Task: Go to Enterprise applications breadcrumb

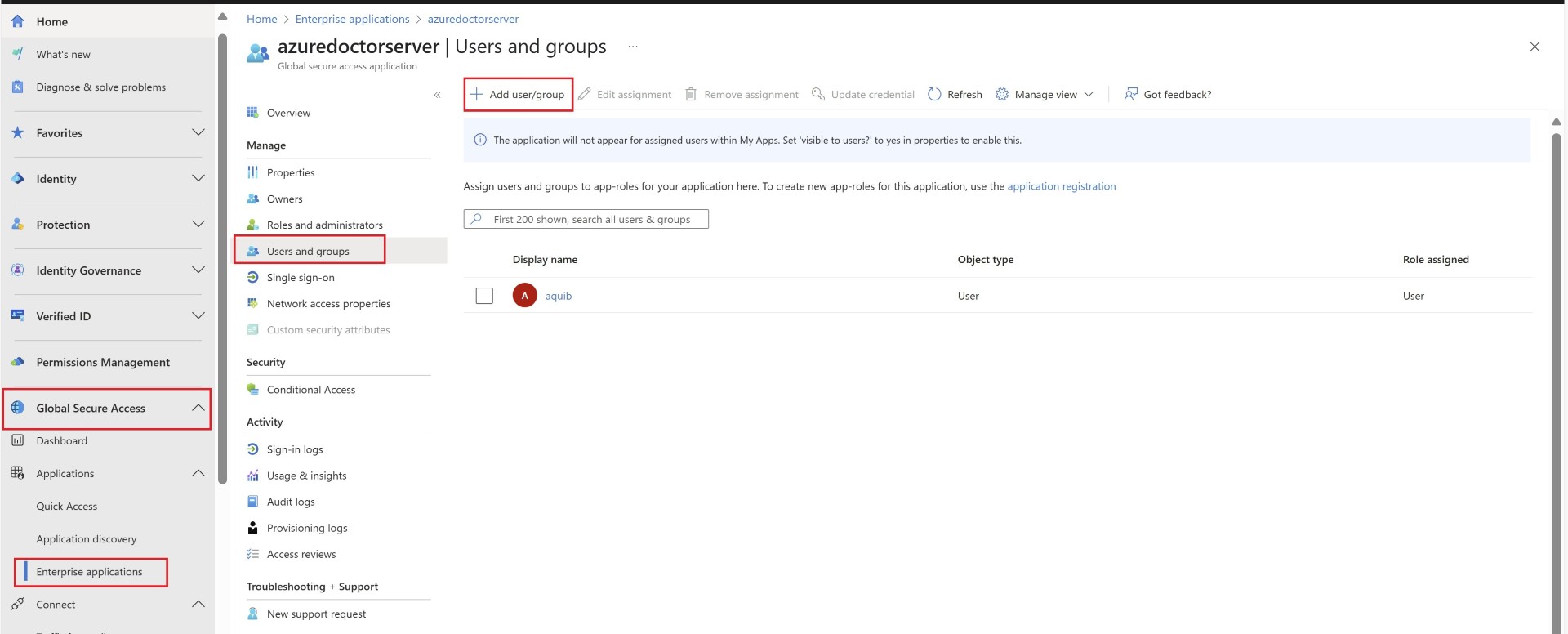Action: tap(352, 19)
